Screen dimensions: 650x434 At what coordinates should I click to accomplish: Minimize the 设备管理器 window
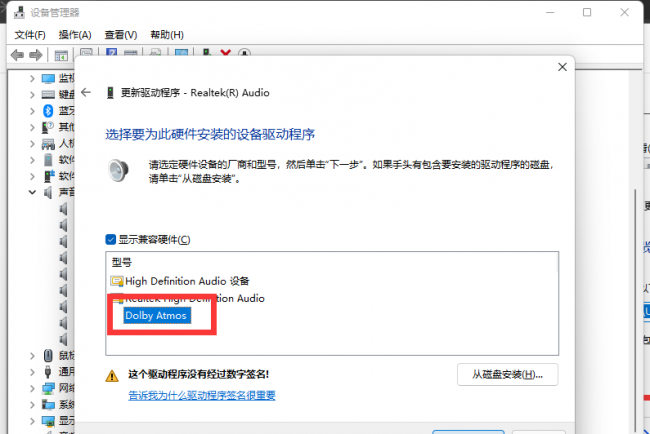550,12
